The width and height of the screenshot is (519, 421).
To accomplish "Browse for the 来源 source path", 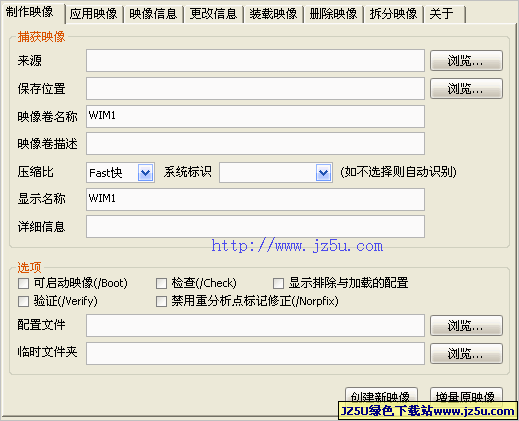I will [466, 60].
